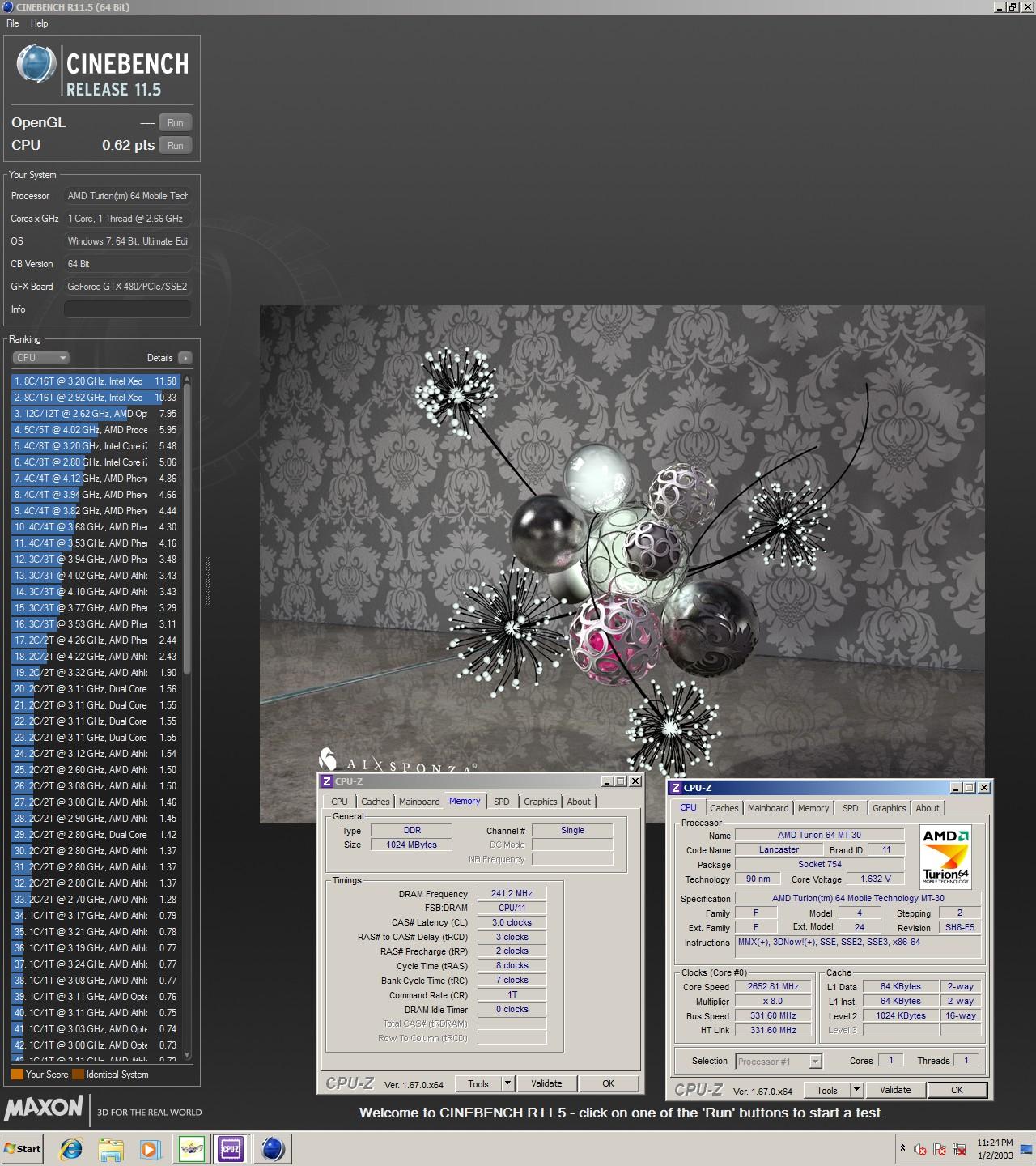This screenshot has height=1166, width=1036.
Task: Open the Ranking CPU dropdown
Action: (40, 358)
